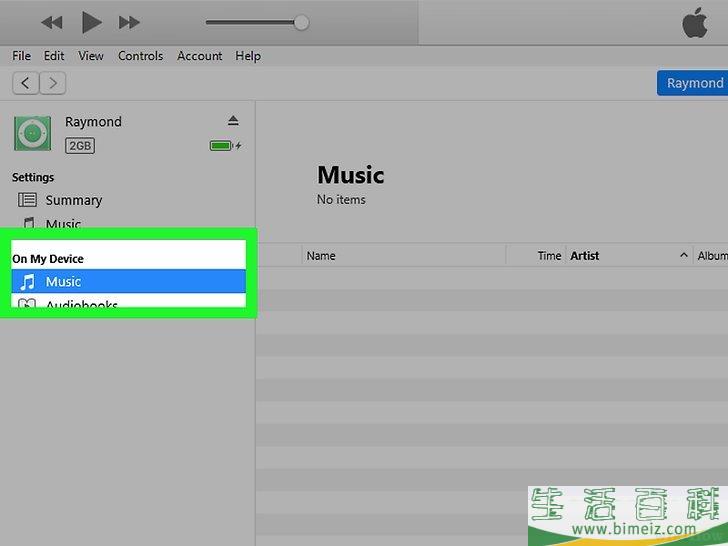Click the No items label

341,200
